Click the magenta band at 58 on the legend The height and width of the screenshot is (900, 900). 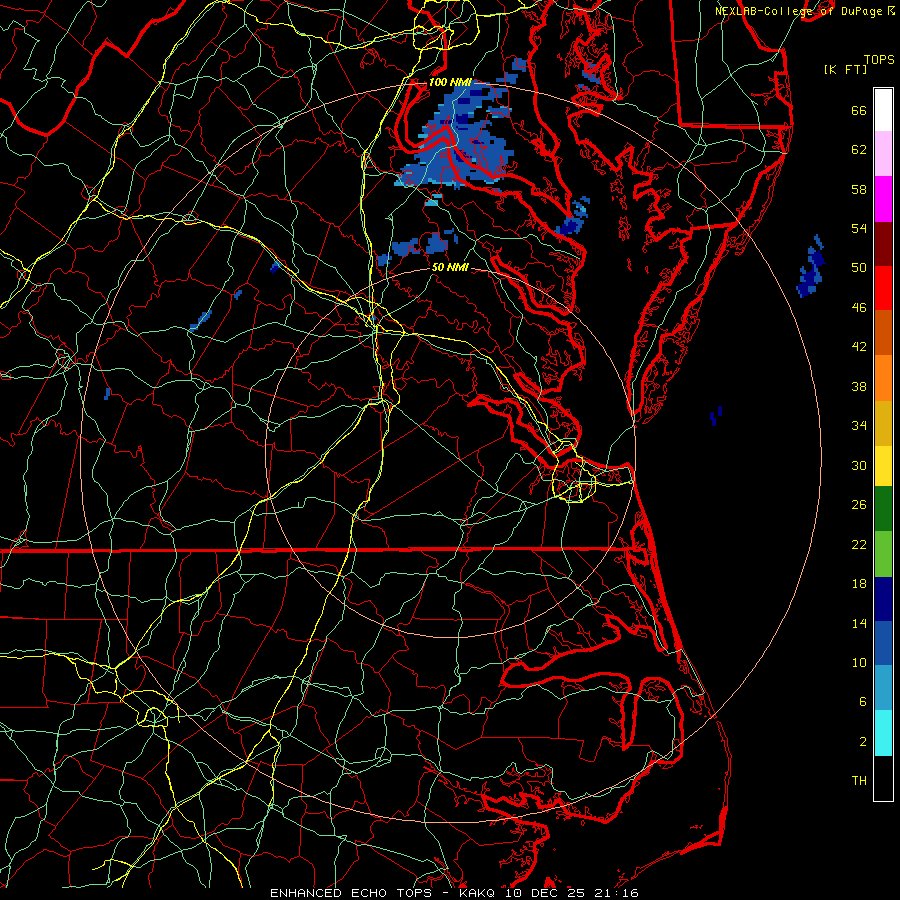coord(883,199)
